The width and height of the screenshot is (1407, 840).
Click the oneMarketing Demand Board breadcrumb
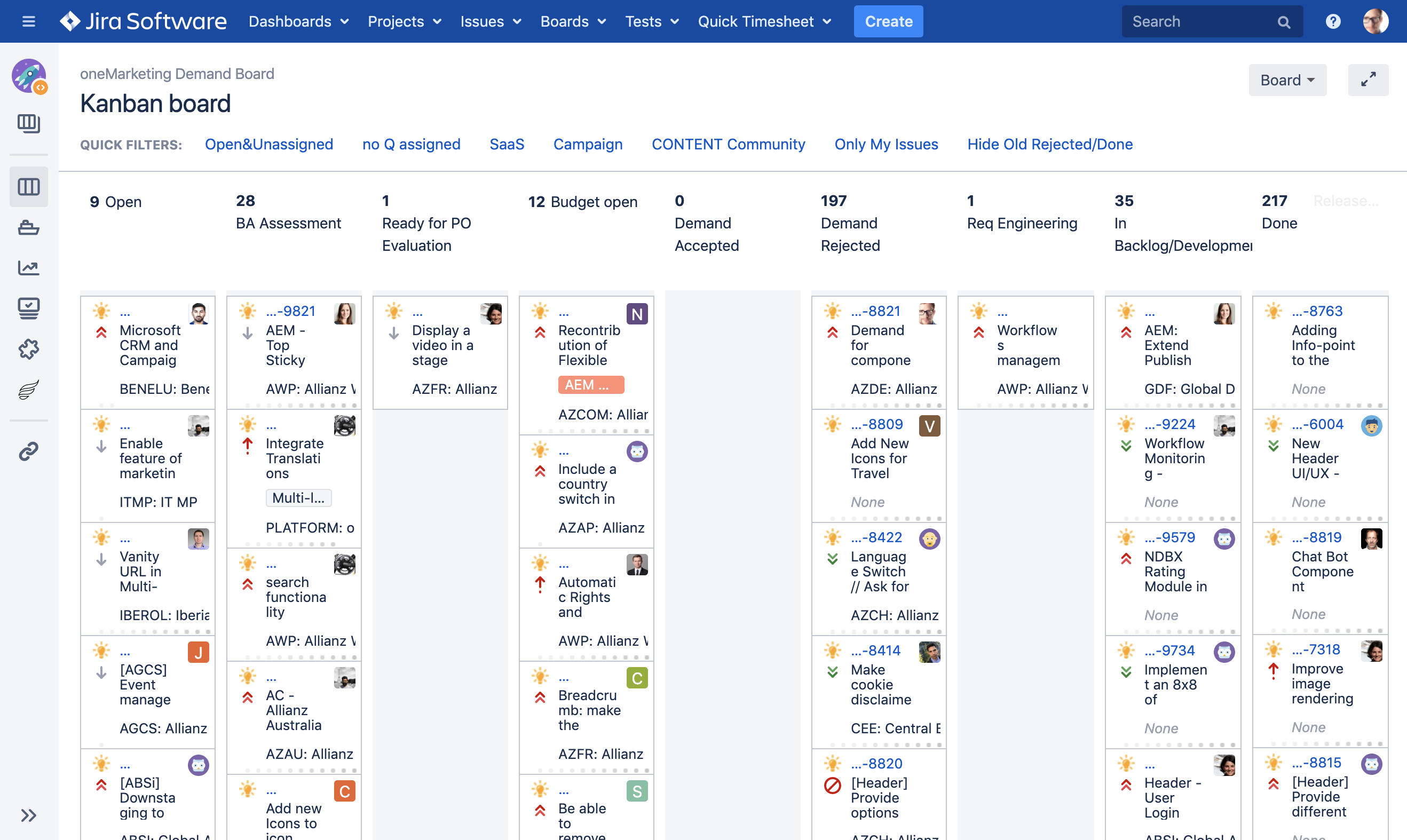point(177,74)
